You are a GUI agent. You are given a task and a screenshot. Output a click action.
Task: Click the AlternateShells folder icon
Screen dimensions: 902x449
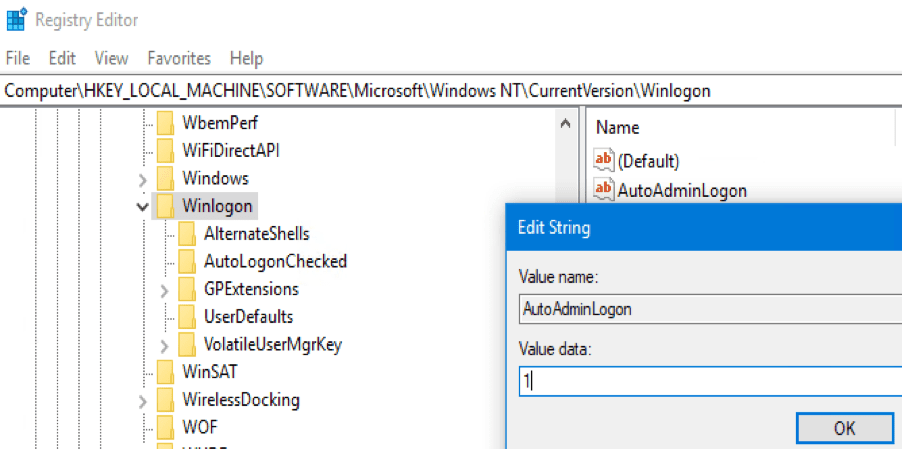186,234
